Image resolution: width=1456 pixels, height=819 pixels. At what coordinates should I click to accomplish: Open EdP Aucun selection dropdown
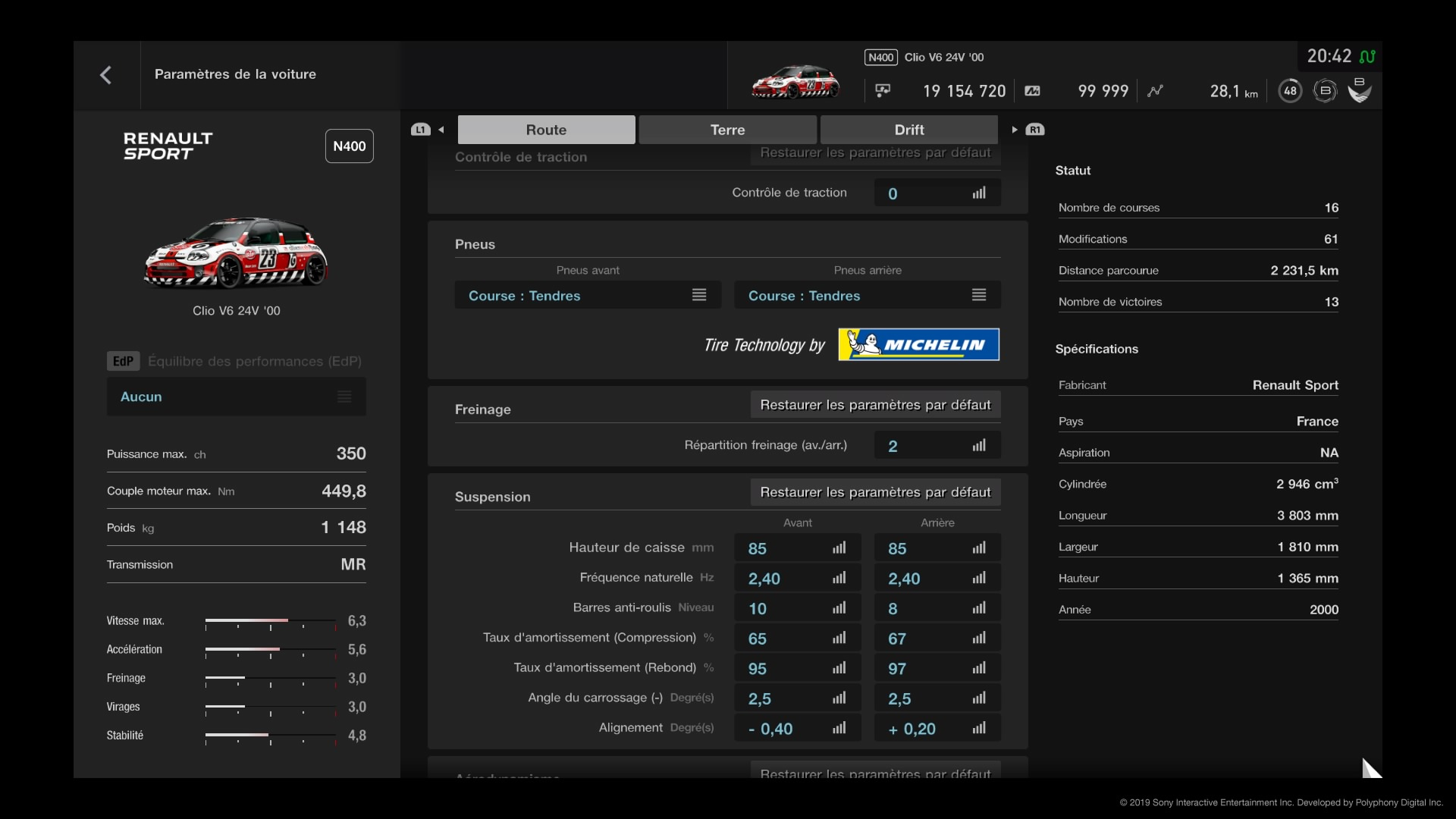[x=237, y=397]
